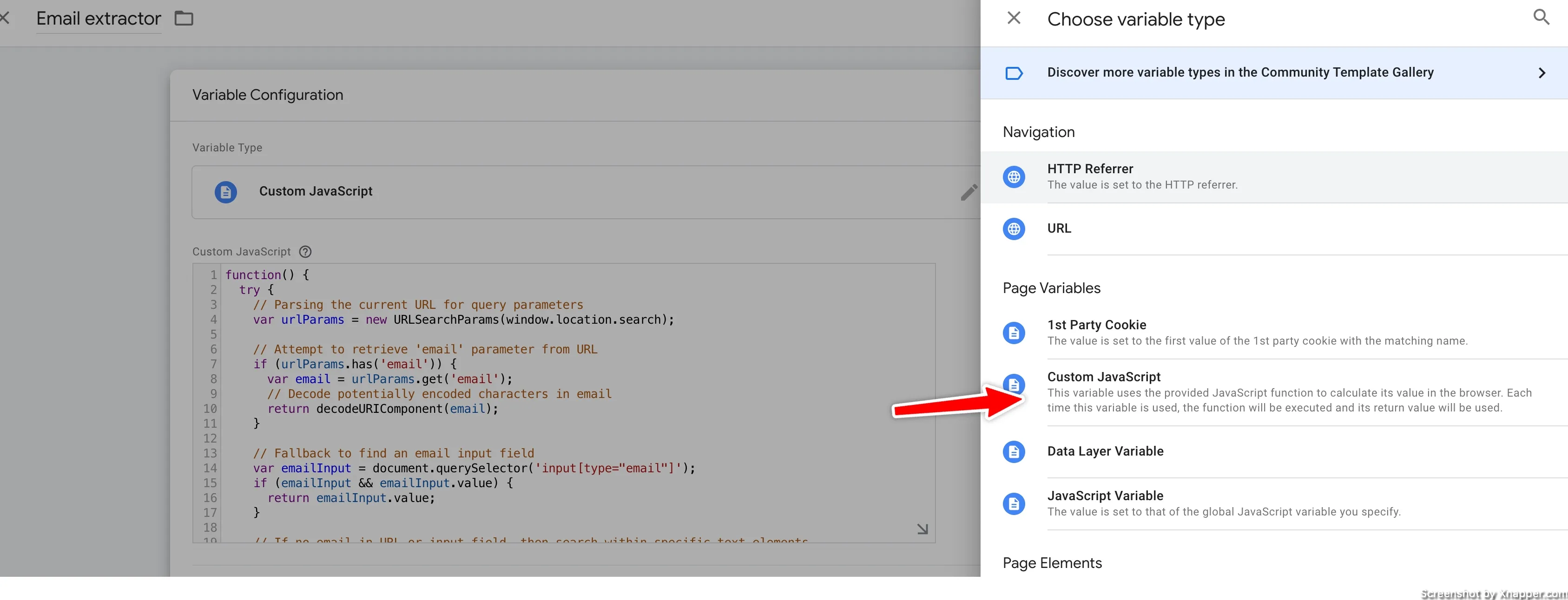1568x600 pixels.
Task: Close the Choose variable type panel
Action: pyautogui.click(x=1014, y=18)
